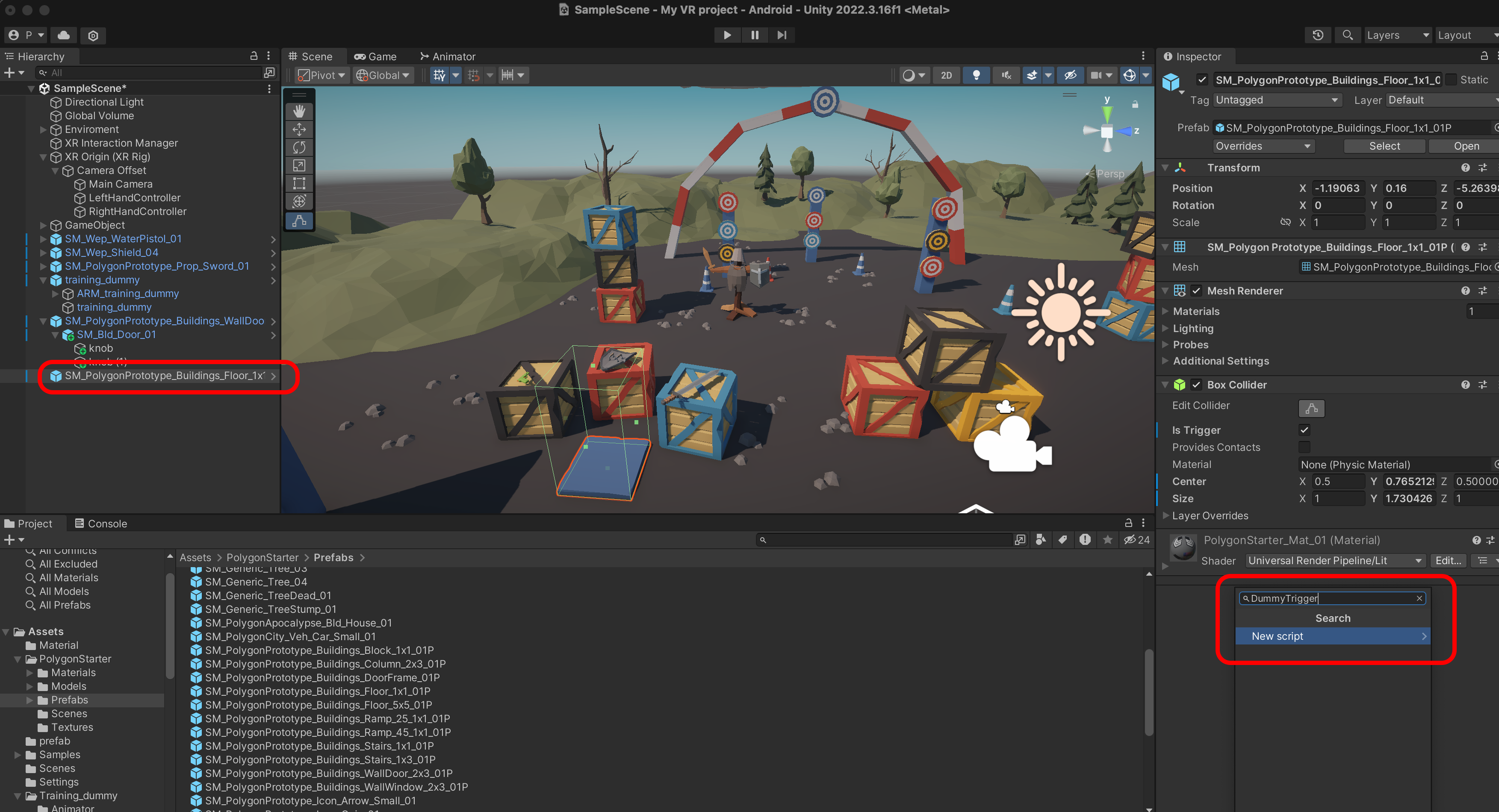Image resolution: width=1499 pixels, height=812 pixels.
Task: Uncheck the Is Trigger checkbox
Action: (1304, 430)
